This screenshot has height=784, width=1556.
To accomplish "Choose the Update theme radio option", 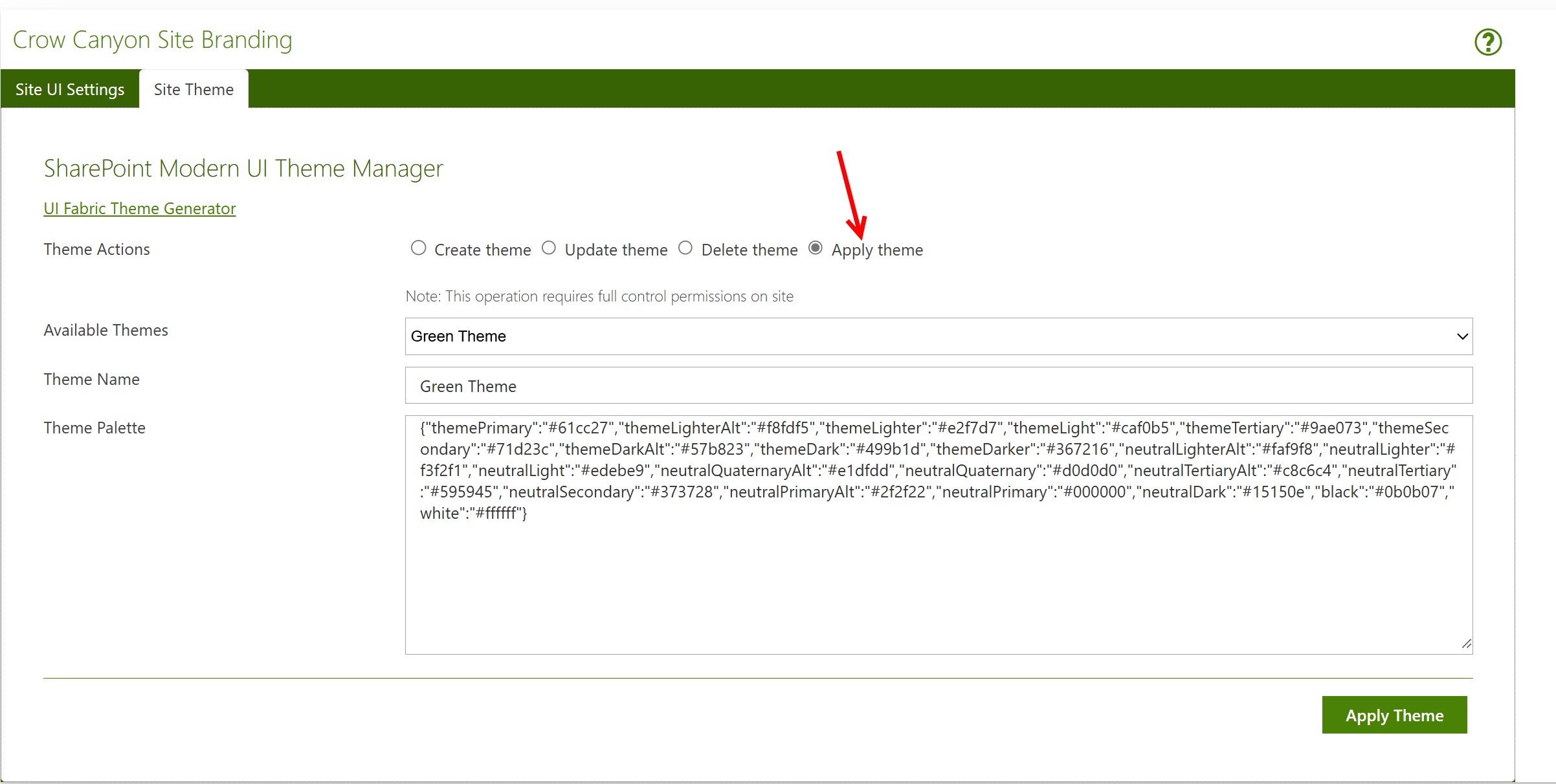I will pos(549,248).
